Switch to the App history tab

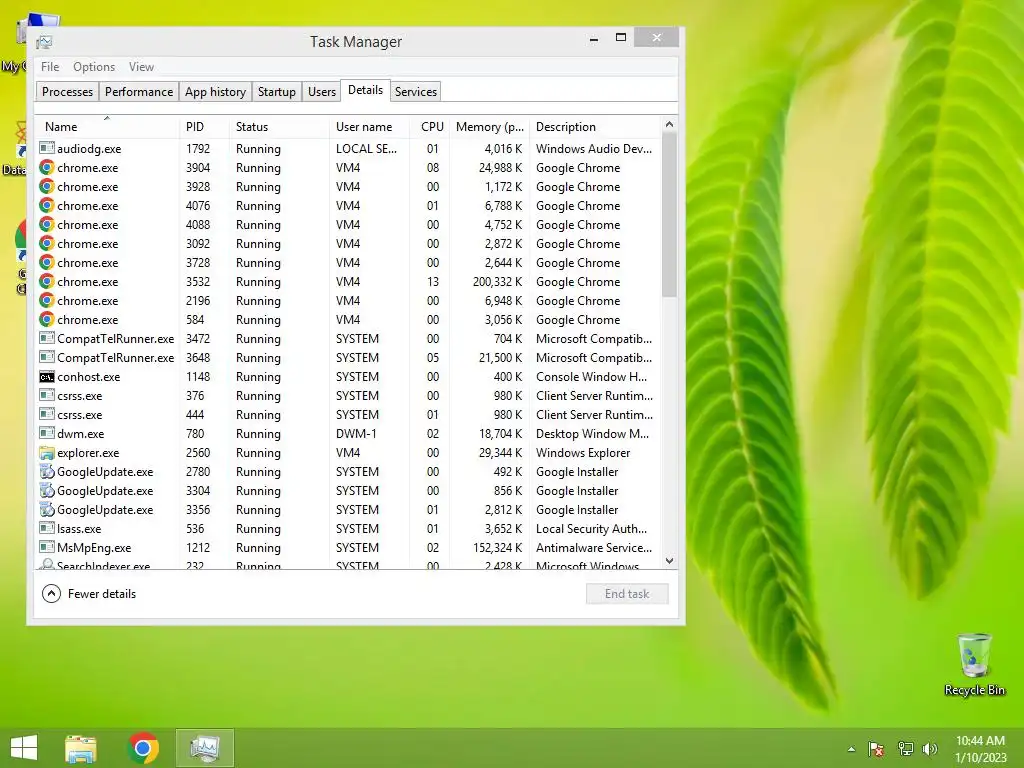(x=216, y=91)
